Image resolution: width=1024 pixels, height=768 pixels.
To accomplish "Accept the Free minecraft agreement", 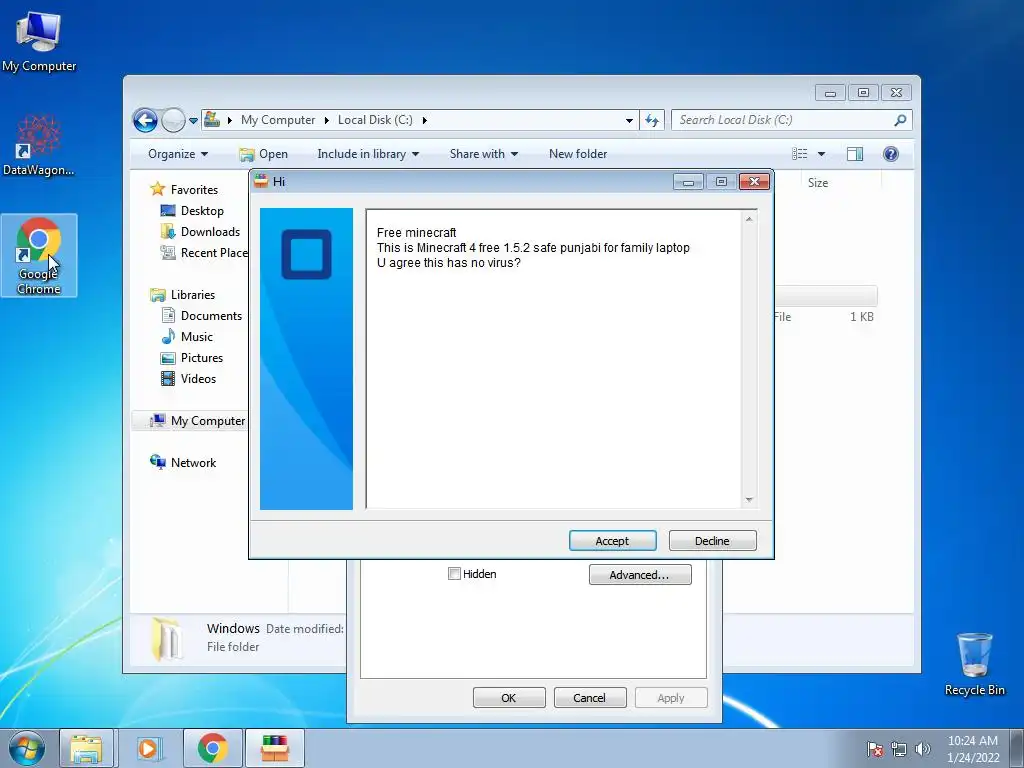I will [613, 541].
